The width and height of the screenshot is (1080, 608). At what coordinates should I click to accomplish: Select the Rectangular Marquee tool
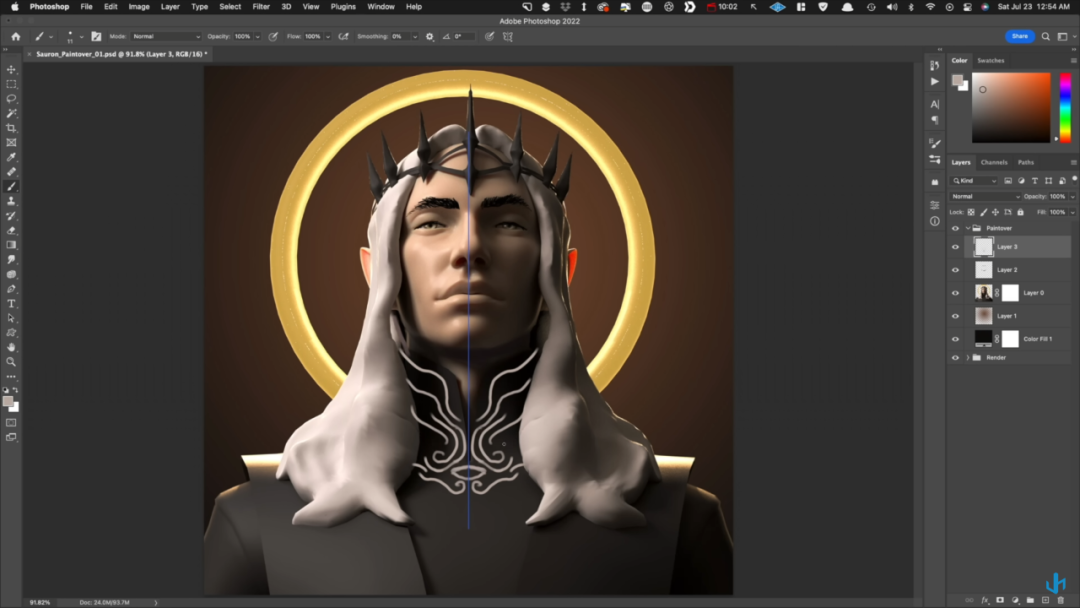point(11,84)
